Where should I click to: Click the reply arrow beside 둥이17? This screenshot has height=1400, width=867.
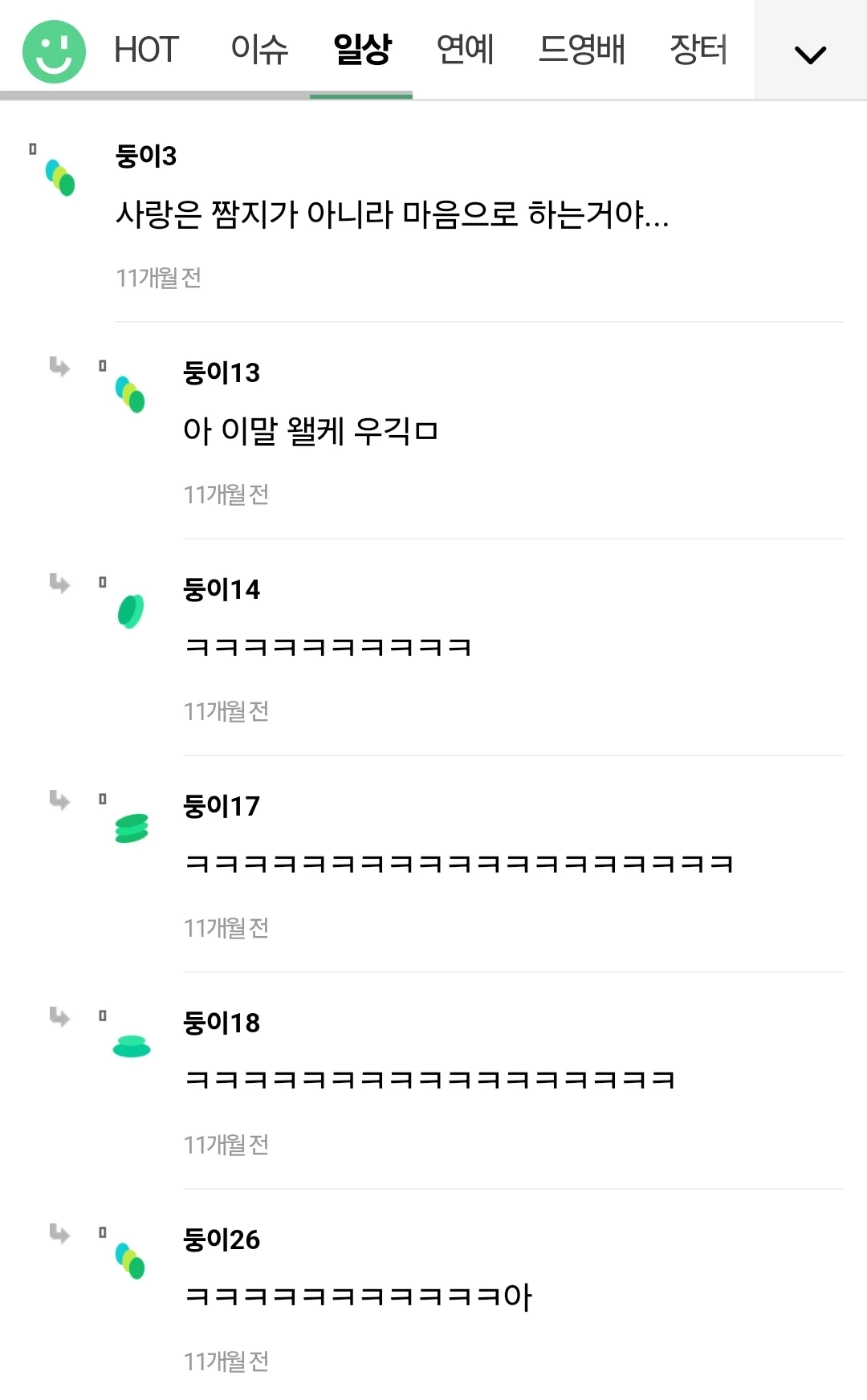pos(59,800)
